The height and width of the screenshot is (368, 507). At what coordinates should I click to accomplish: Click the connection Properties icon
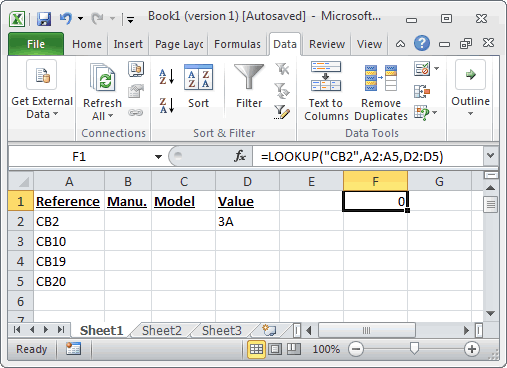(x=136, y=91)
